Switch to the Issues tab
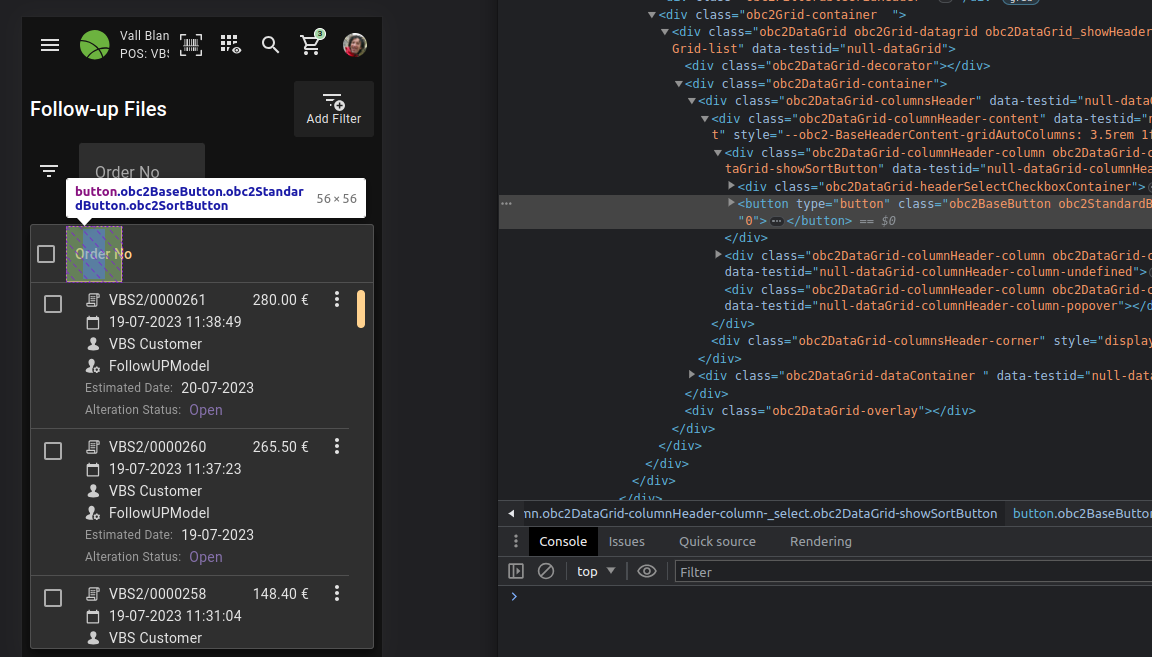1152x657 pixels. tap(627, 542)
